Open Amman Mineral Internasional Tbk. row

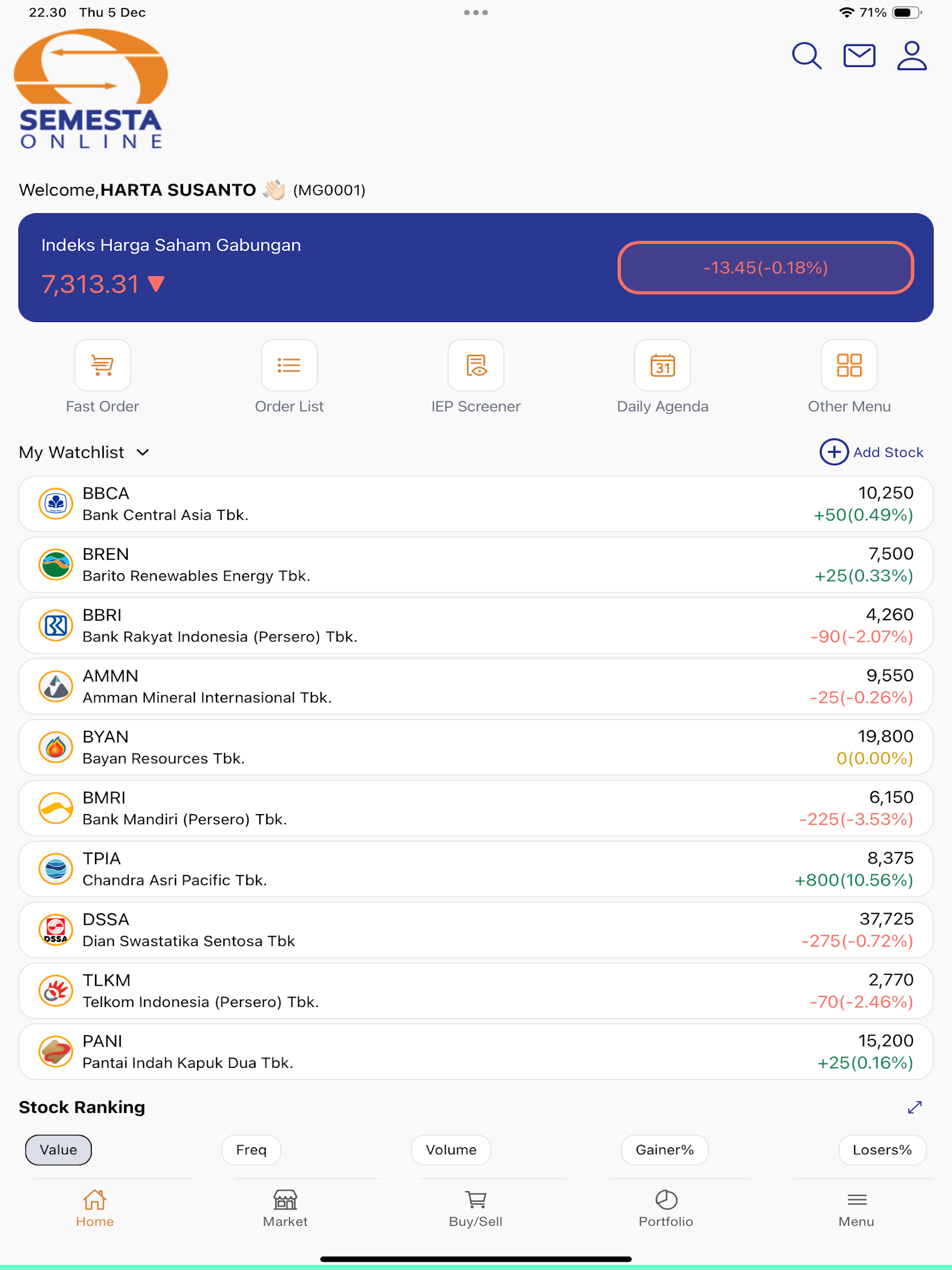pyautogui.click(x=476, y=687)
